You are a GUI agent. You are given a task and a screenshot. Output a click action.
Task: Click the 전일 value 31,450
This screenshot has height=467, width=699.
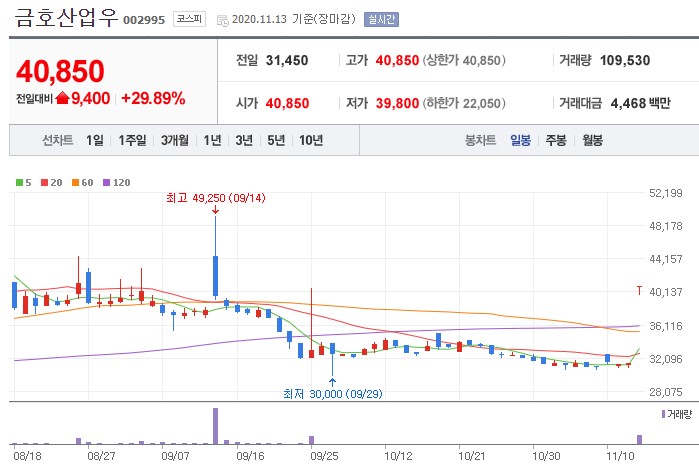pos(287,60)
